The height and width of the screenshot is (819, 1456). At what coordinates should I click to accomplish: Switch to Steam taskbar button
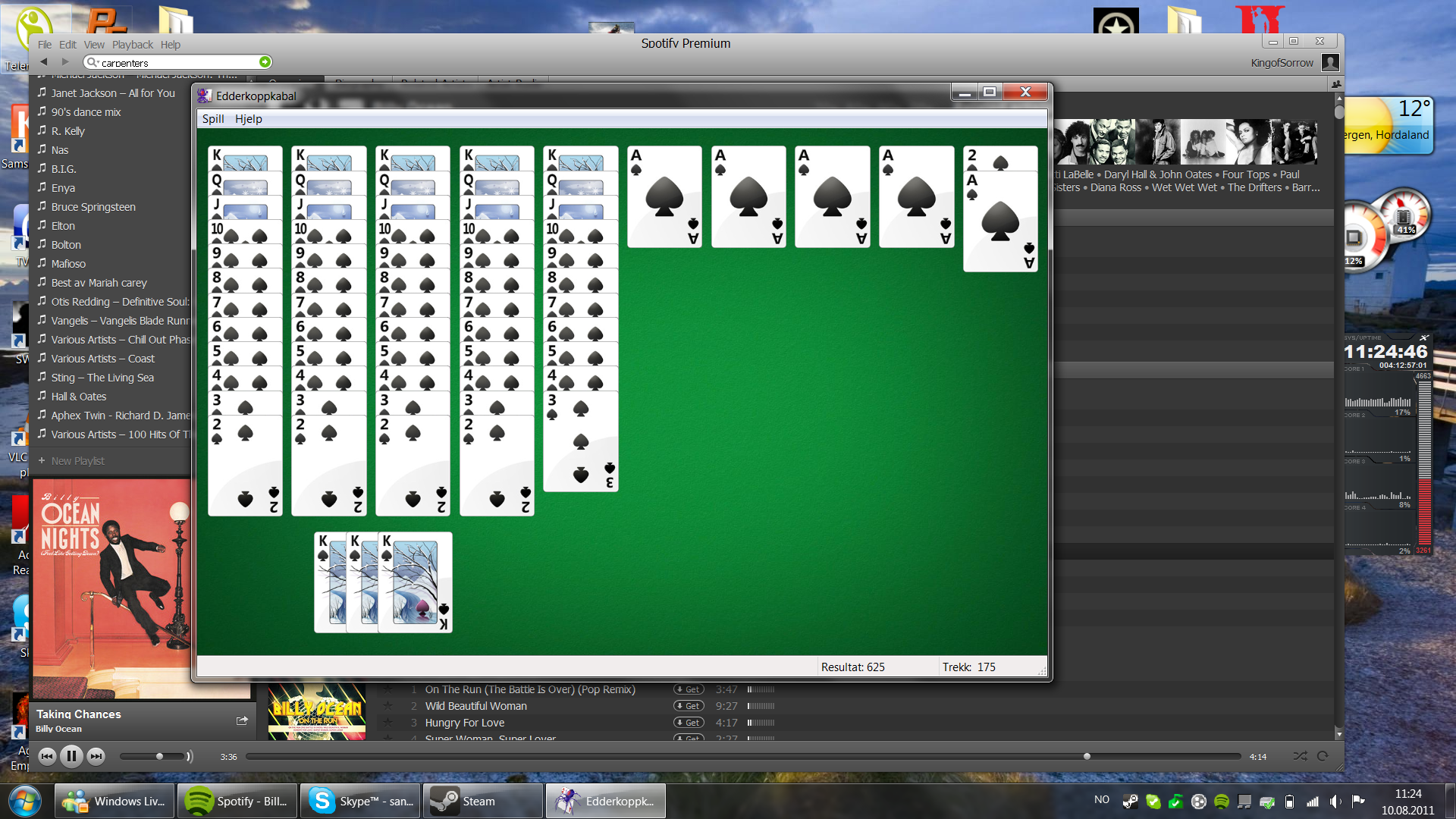point(483,801)
